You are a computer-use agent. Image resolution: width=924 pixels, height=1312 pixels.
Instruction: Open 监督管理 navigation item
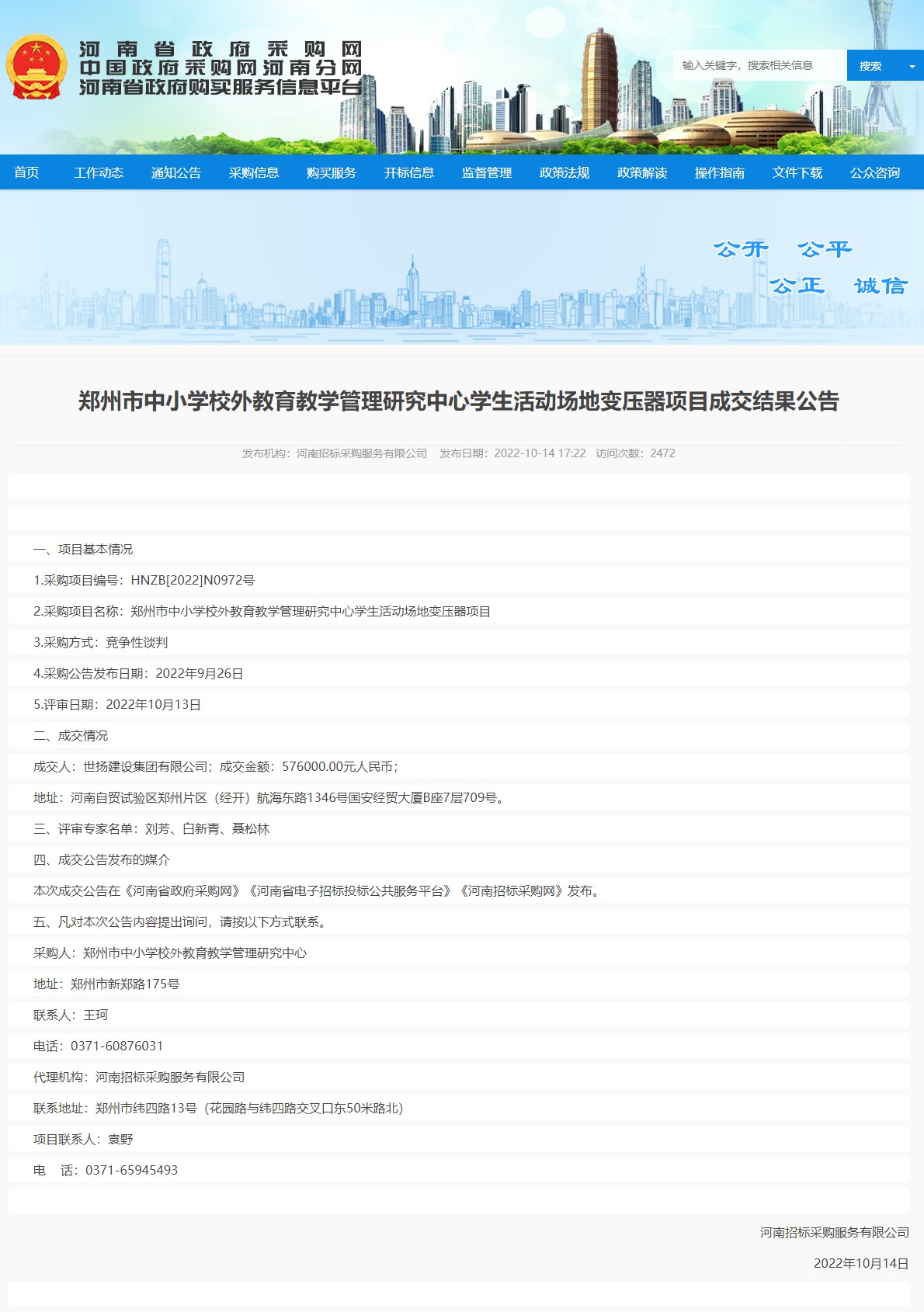point(487,172)
